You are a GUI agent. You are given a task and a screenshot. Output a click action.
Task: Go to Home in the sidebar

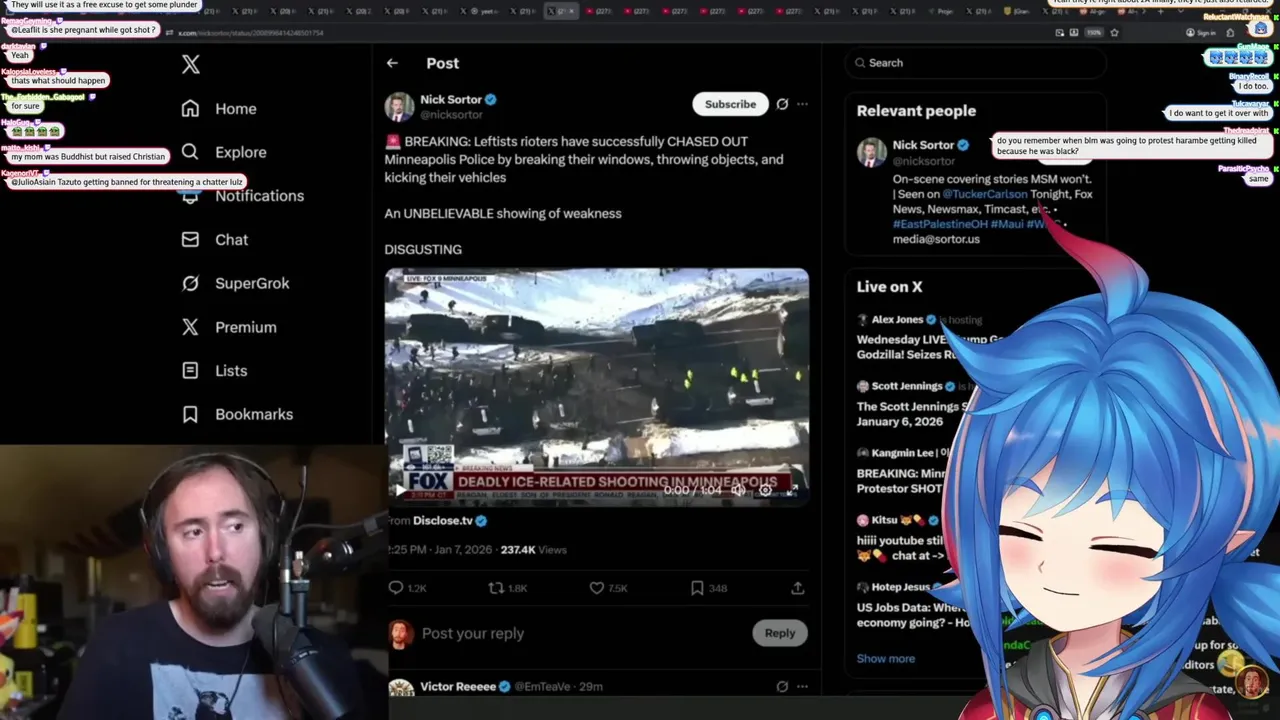(x=219, y=109)
